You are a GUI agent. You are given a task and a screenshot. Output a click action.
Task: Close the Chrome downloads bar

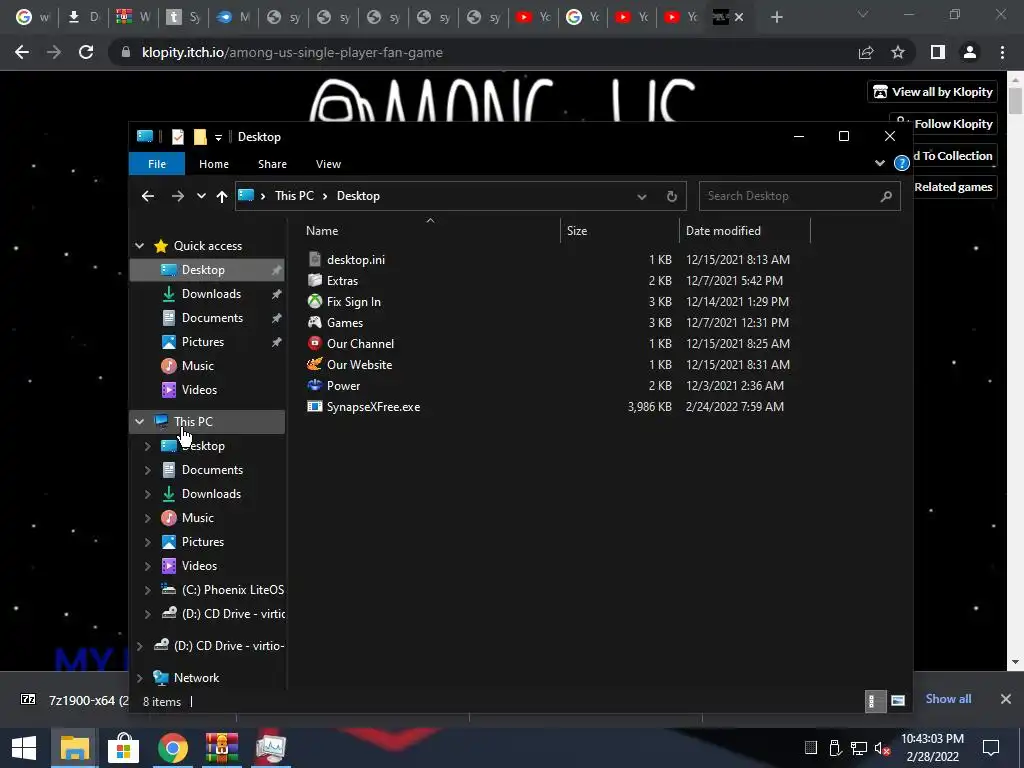[1006, 699]
